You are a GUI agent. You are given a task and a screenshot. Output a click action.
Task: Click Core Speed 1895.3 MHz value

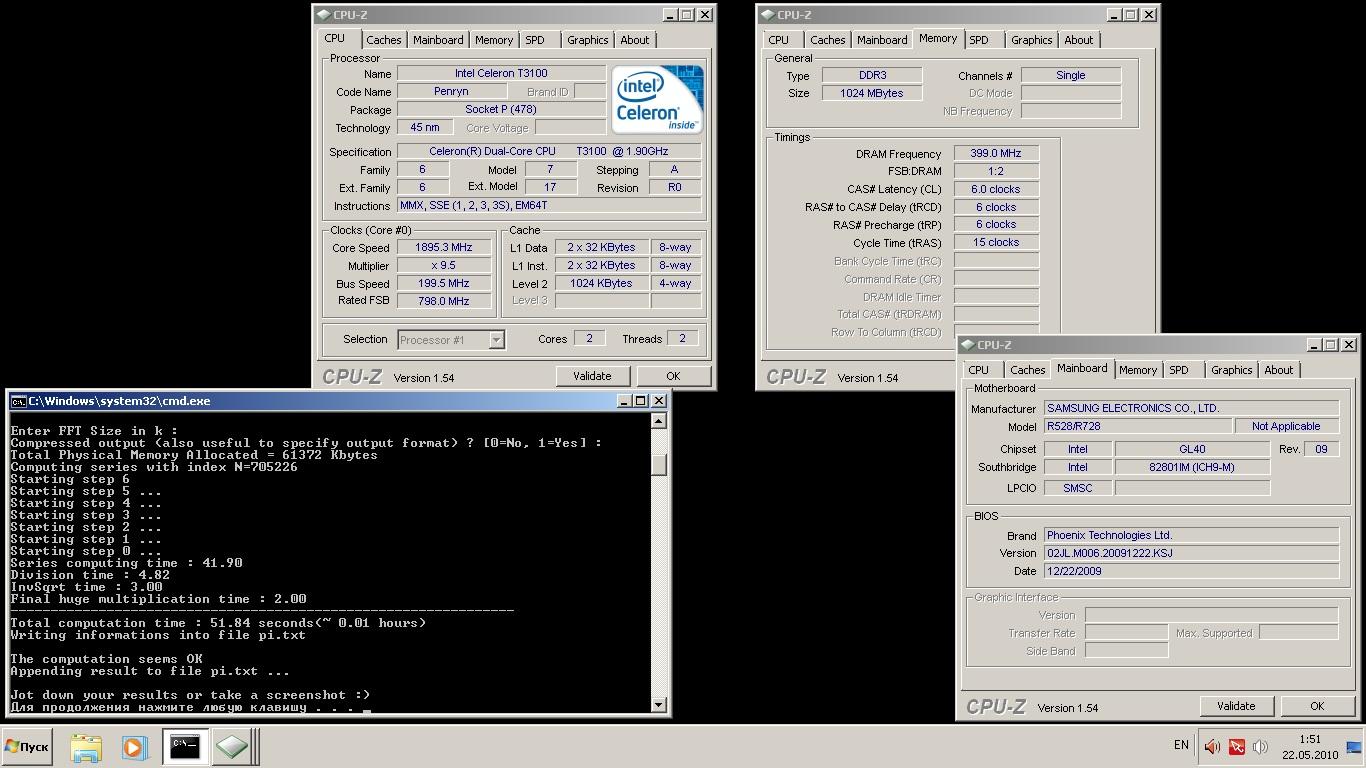(x=443, y=247)
